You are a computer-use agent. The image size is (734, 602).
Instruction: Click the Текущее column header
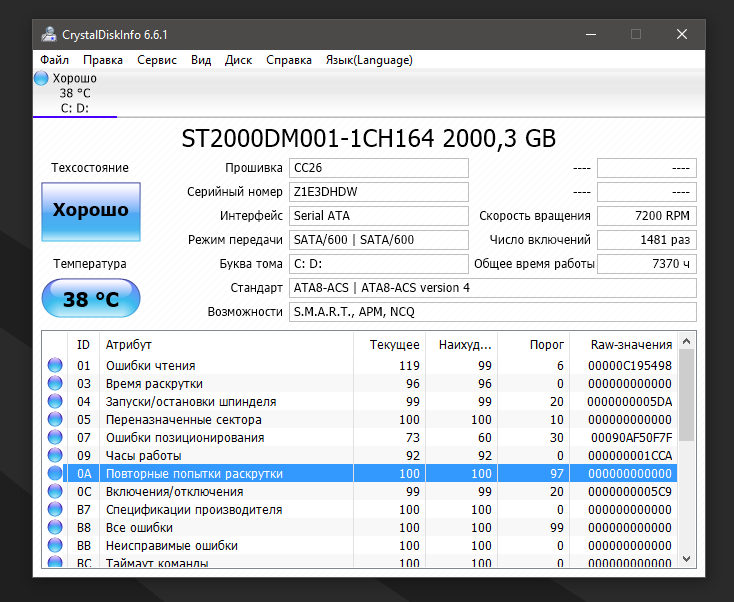pos(389,345)
